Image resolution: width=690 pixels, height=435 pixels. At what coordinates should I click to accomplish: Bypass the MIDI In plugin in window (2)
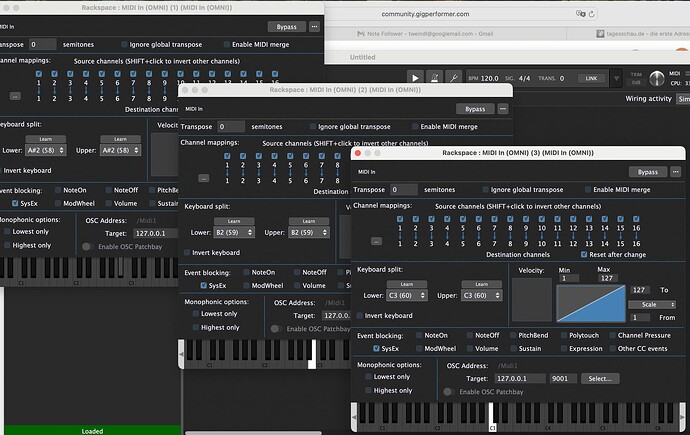pos(475,109)
